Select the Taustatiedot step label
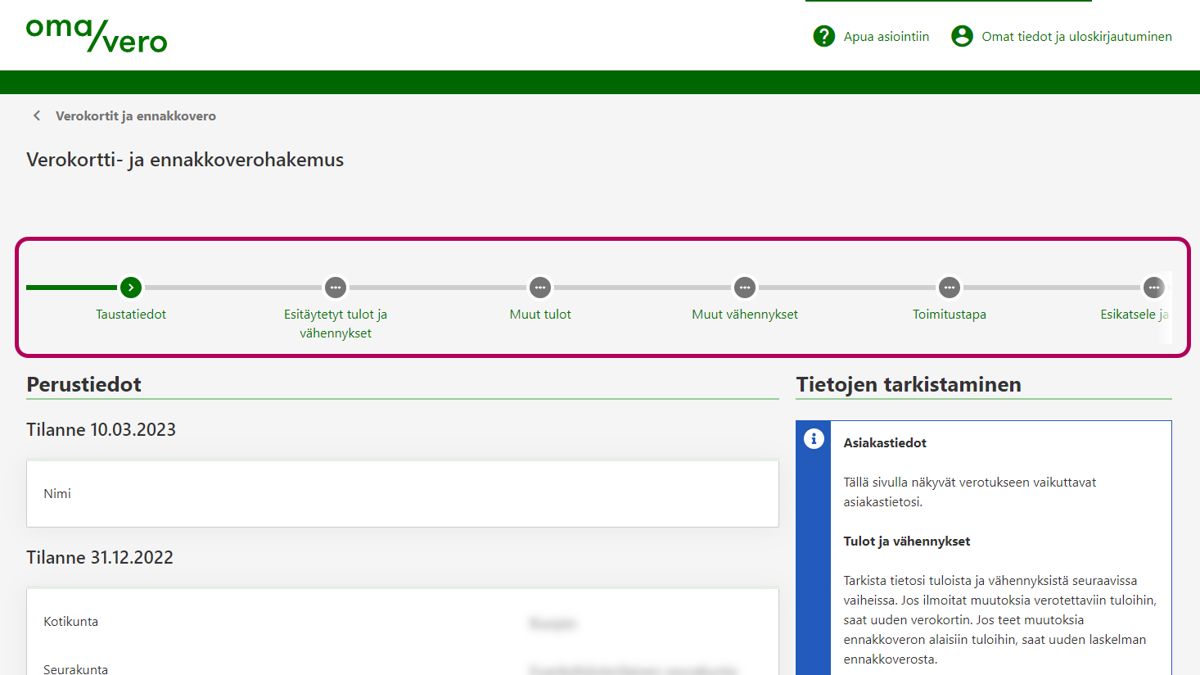 131,314
